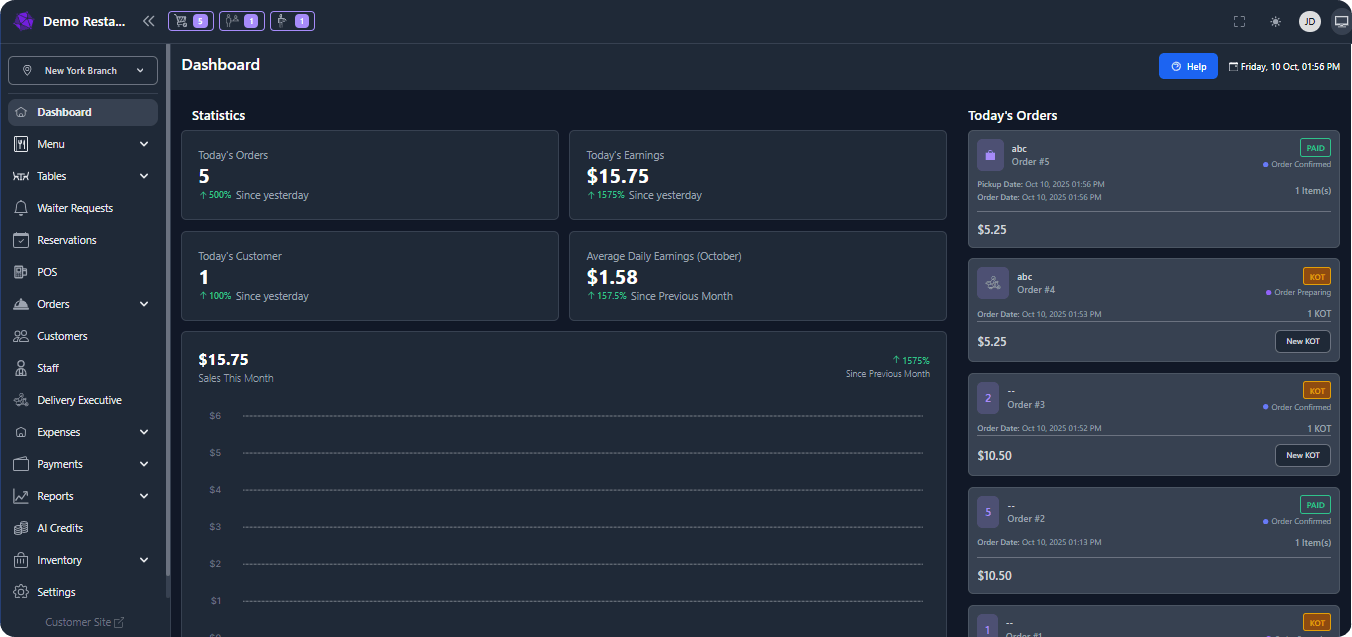1352x637 pixels.
Task: Click the delivery scooter icon on Order #4
Action: pyautogui.click(x=990, y=283)
